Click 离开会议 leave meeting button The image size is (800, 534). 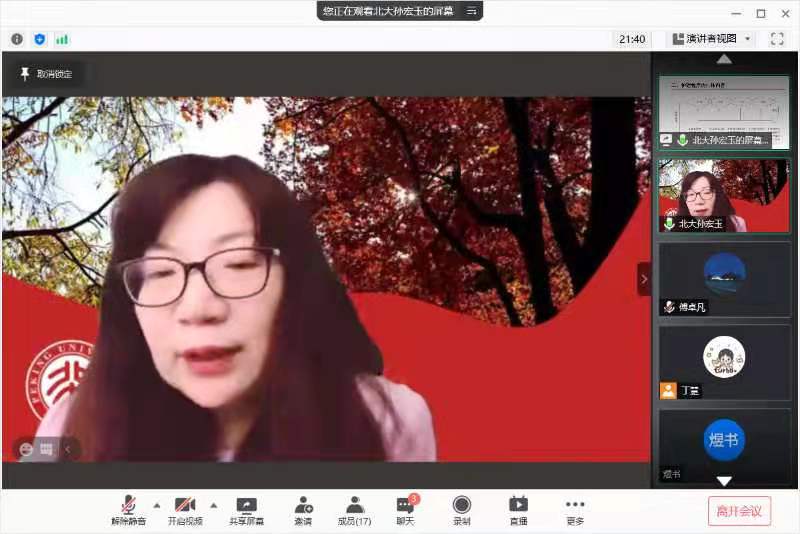[x=739, y=511]
